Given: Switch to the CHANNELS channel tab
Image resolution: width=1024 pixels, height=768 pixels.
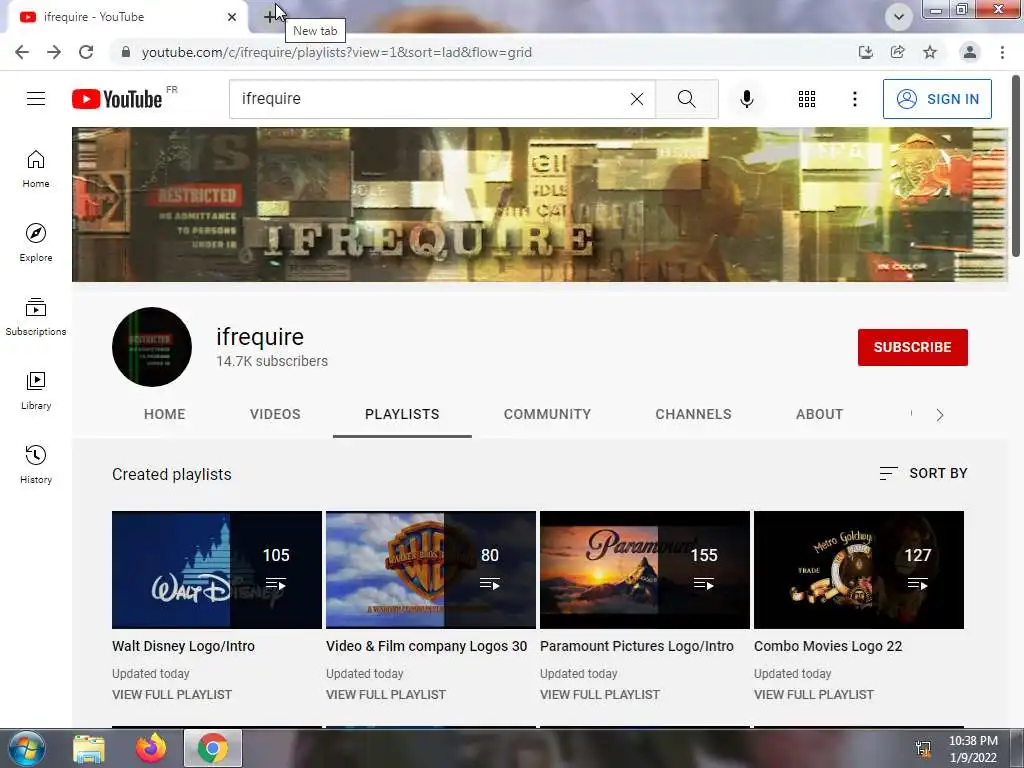Looking at the screenshot, I should [x=694, y=415].
